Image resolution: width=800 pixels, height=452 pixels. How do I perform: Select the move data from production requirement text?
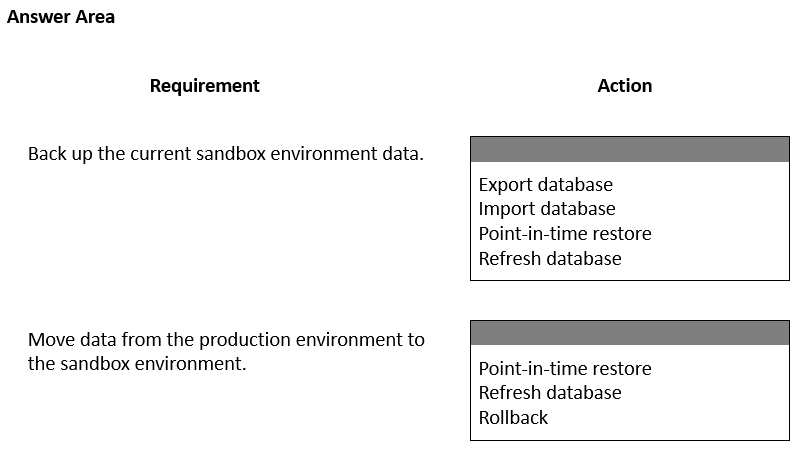coord(226,351)
